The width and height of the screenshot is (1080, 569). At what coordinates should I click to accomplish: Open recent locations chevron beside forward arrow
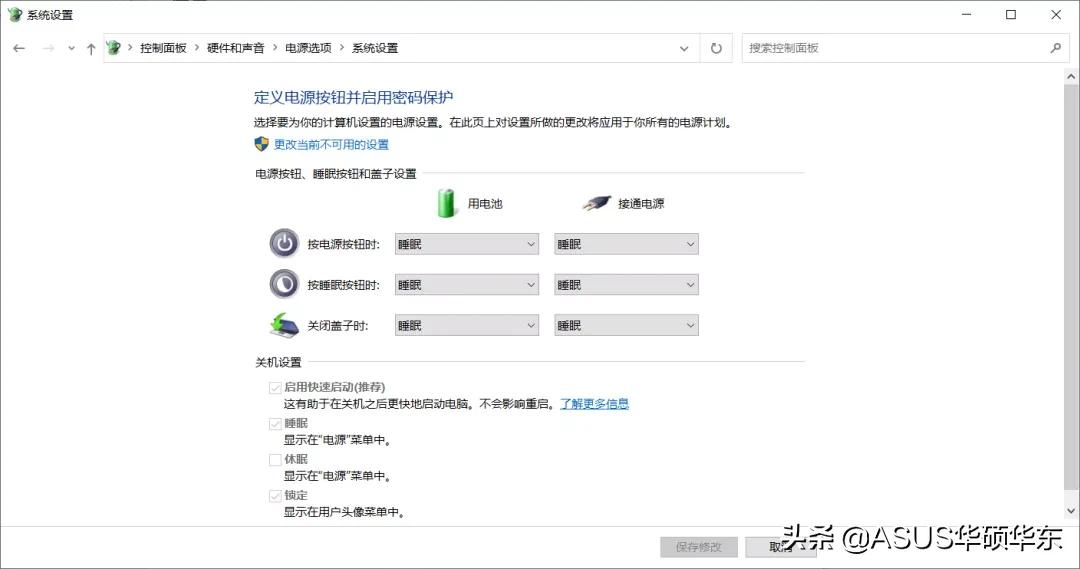tap(71, 48)
